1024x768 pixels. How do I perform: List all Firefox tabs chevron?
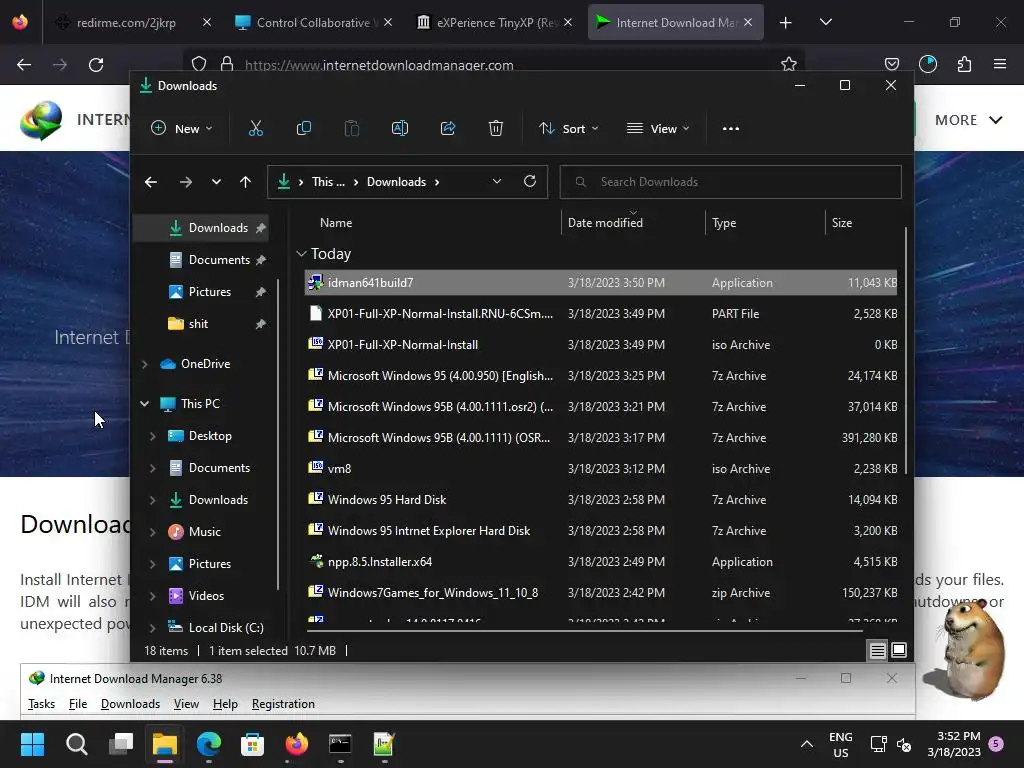pos(825,22)
